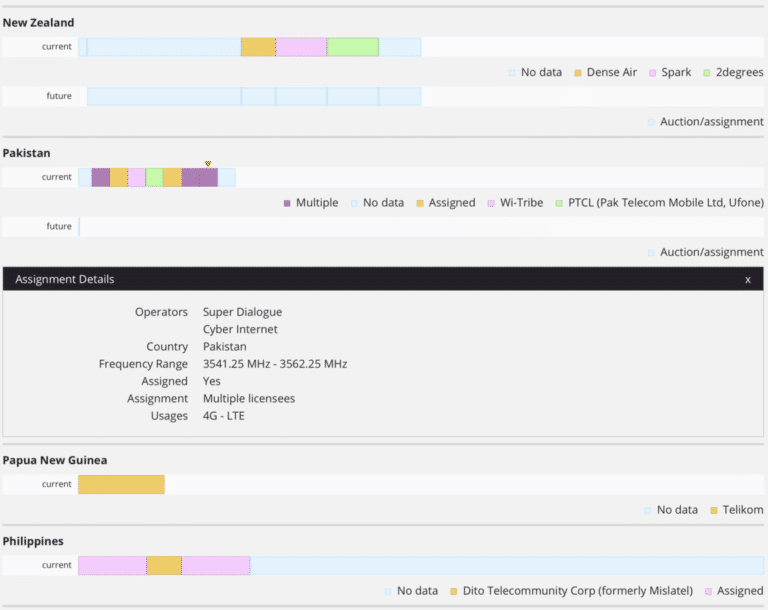Click the Assignment Details title bar
The width and height of the screenshot is (768, 610).
click(383, 279)
